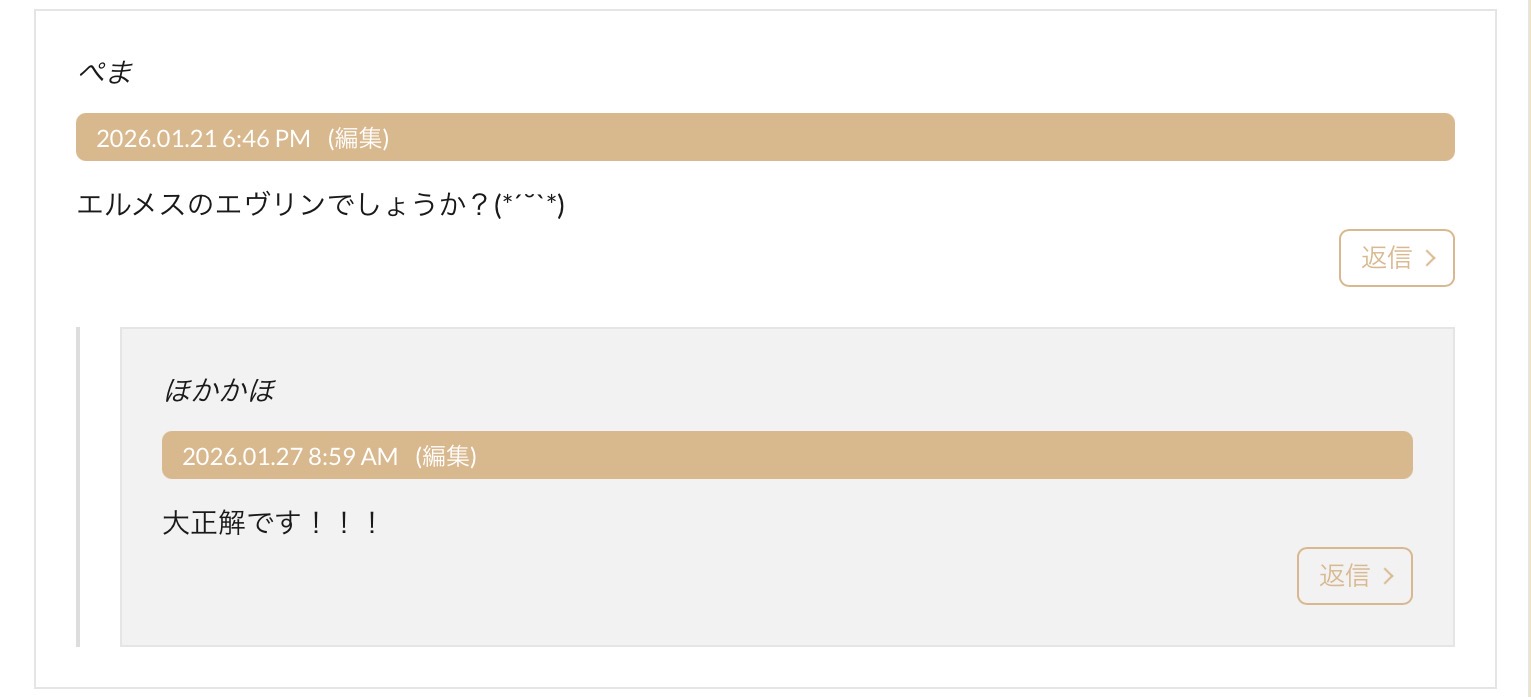Click the chevron icon in ぺま's 返信 button
The image size is (1531, 697).
coord(1430,258)
